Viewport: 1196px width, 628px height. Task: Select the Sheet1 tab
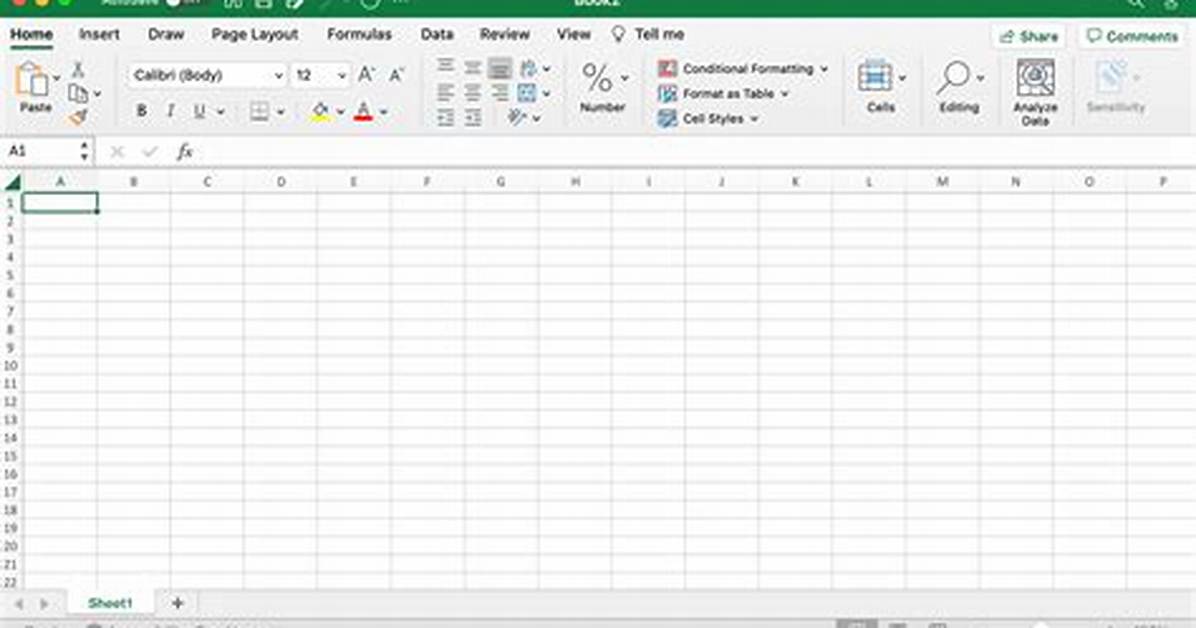(110, 603)
